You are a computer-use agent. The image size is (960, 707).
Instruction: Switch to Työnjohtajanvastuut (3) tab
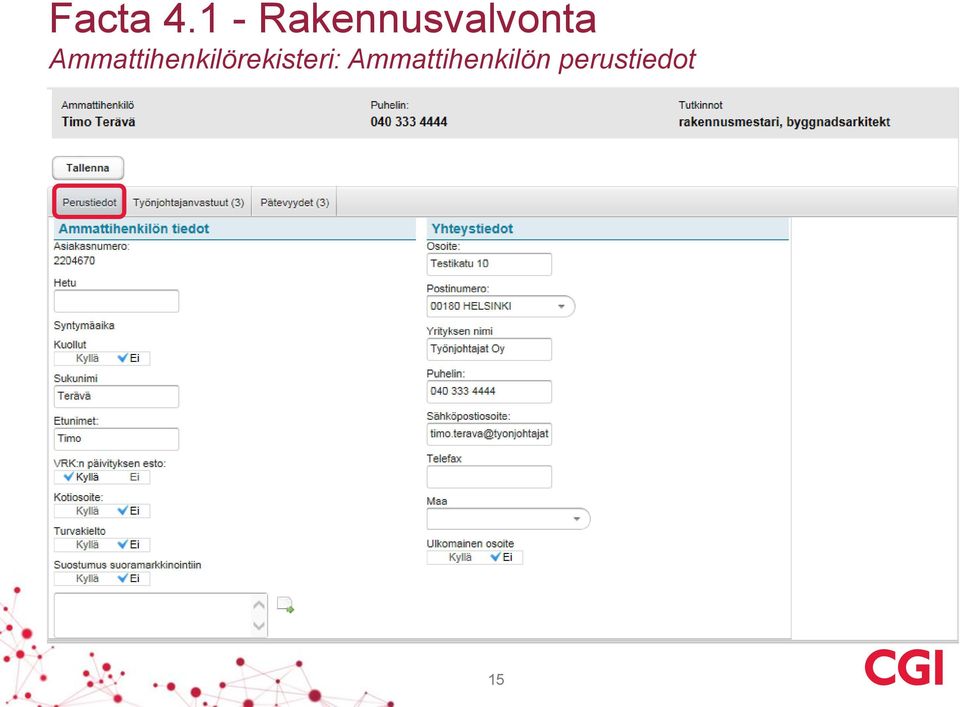tap(189, 202)
